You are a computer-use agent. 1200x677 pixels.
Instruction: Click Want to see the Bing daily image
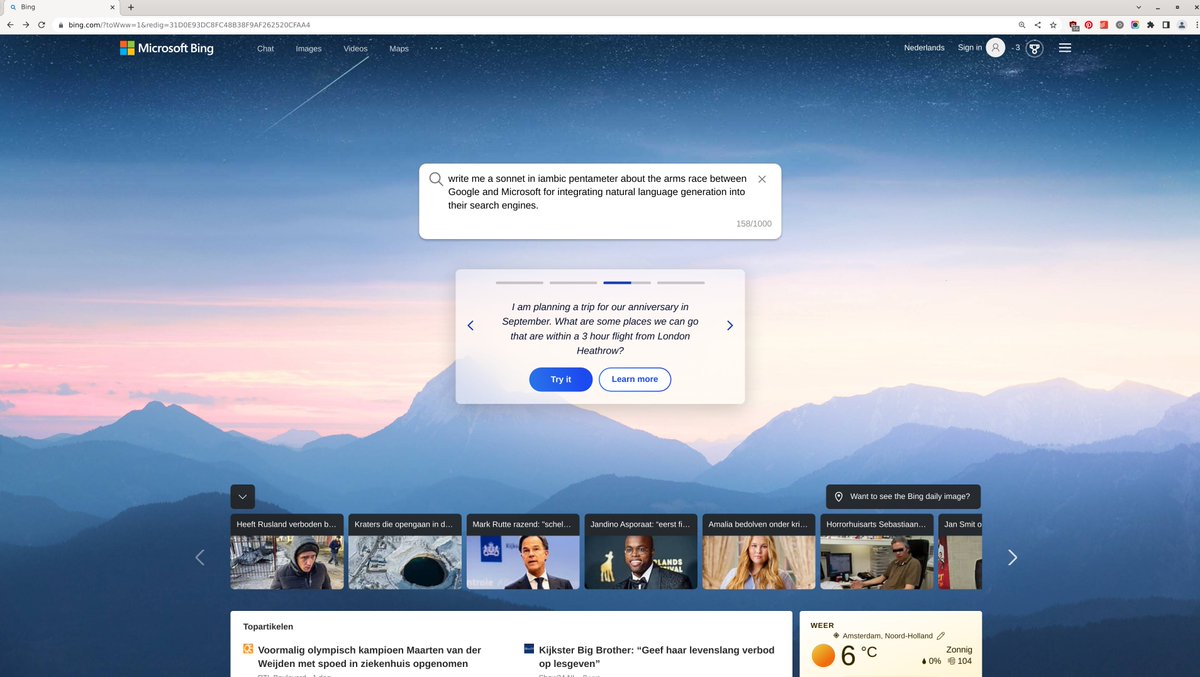click(x=904, y=497)
